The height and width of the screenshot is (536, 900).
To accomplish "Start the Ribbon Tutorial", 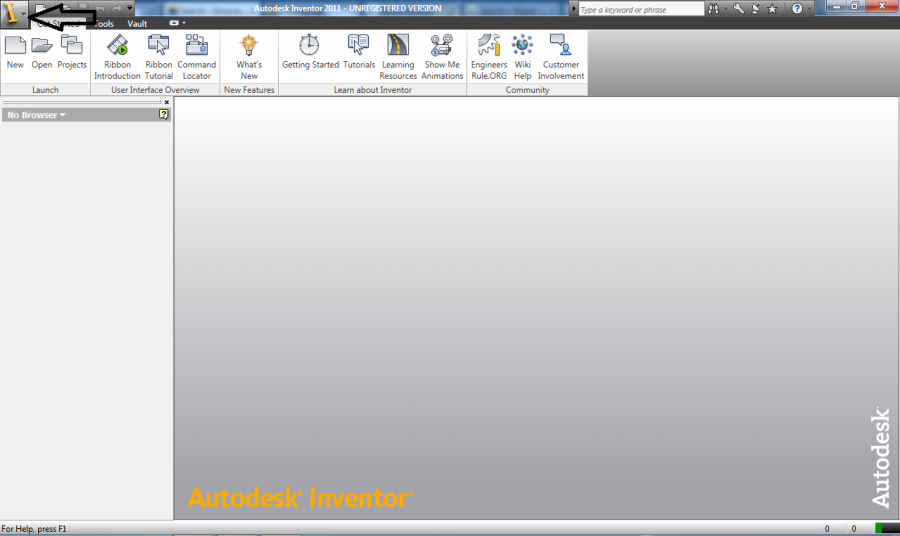I will pos(158,45).
